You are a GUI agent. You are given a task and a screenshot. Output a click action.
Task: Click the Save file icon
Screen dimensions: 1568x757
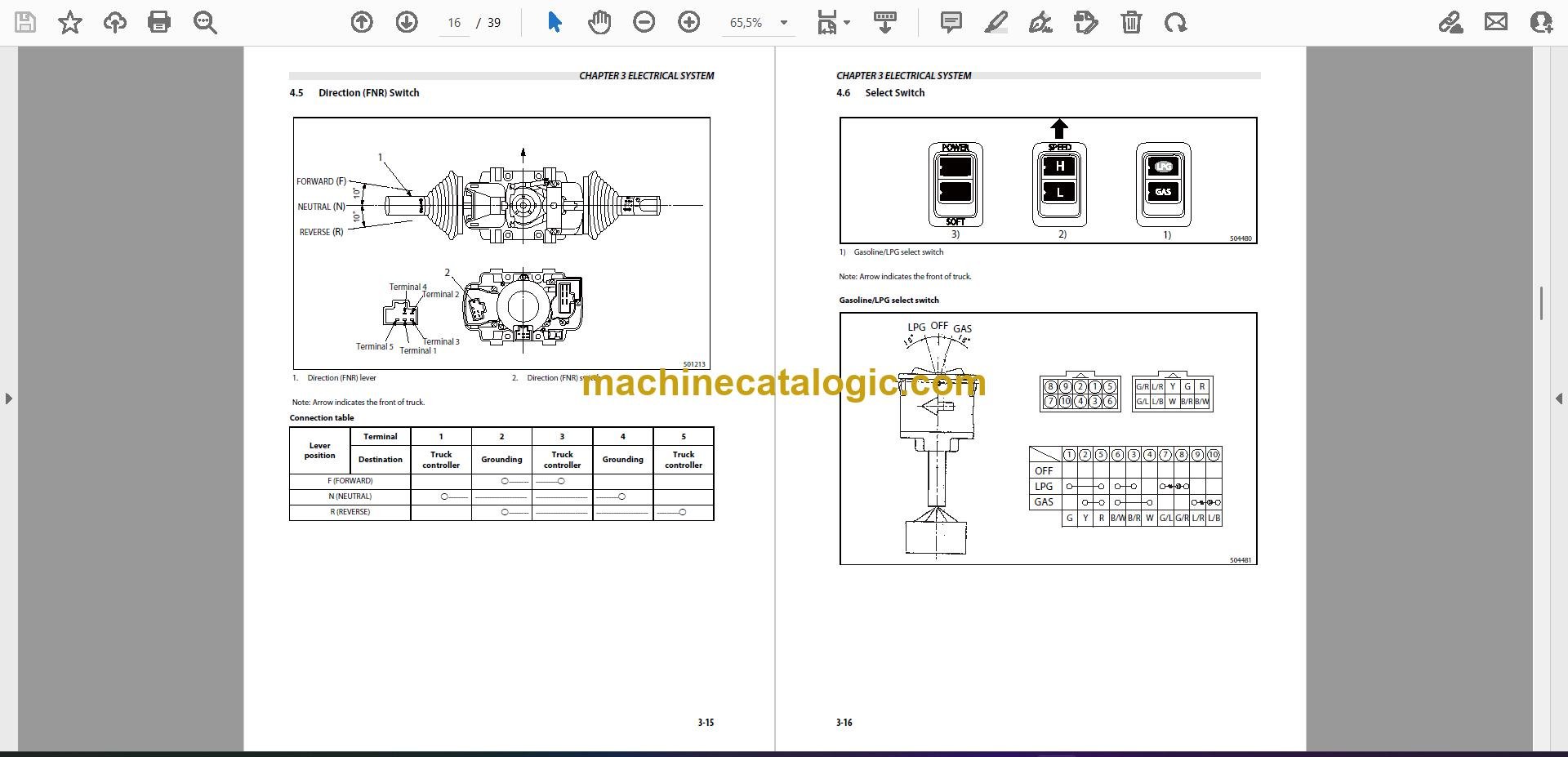pos(25,22)
